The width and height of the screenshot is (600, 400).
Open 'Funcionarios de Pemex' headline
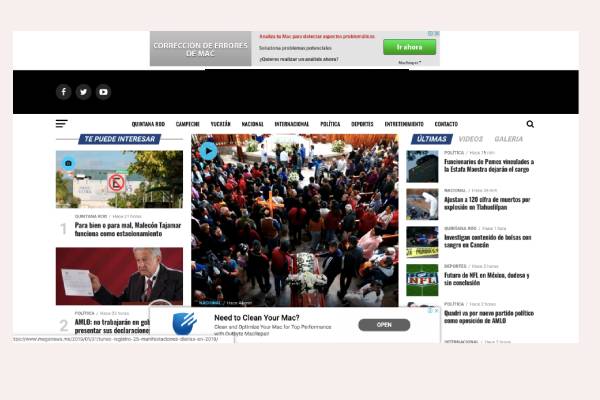click(488, 165)
